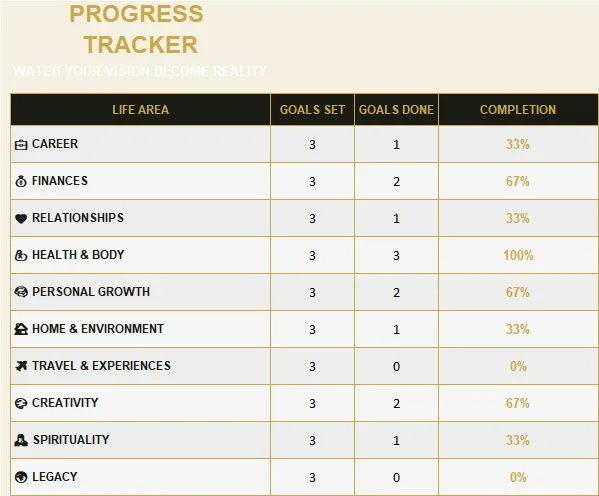Click the house icon beside Home & Environment
Image resolution: width=599 pixels, height=496 pixels.
pos(21,329)
